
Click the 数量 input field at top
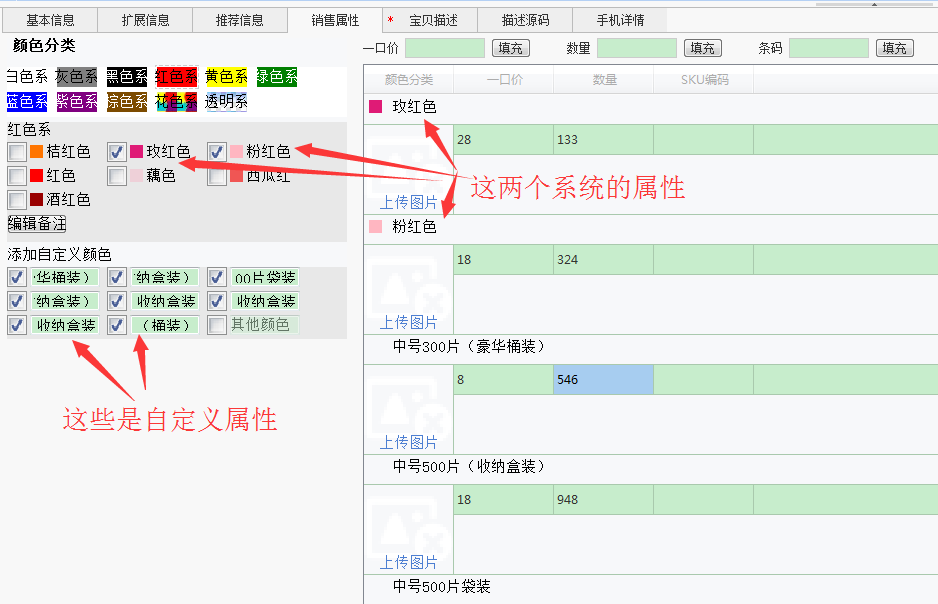pyautogui.click(x=636, y=48)
